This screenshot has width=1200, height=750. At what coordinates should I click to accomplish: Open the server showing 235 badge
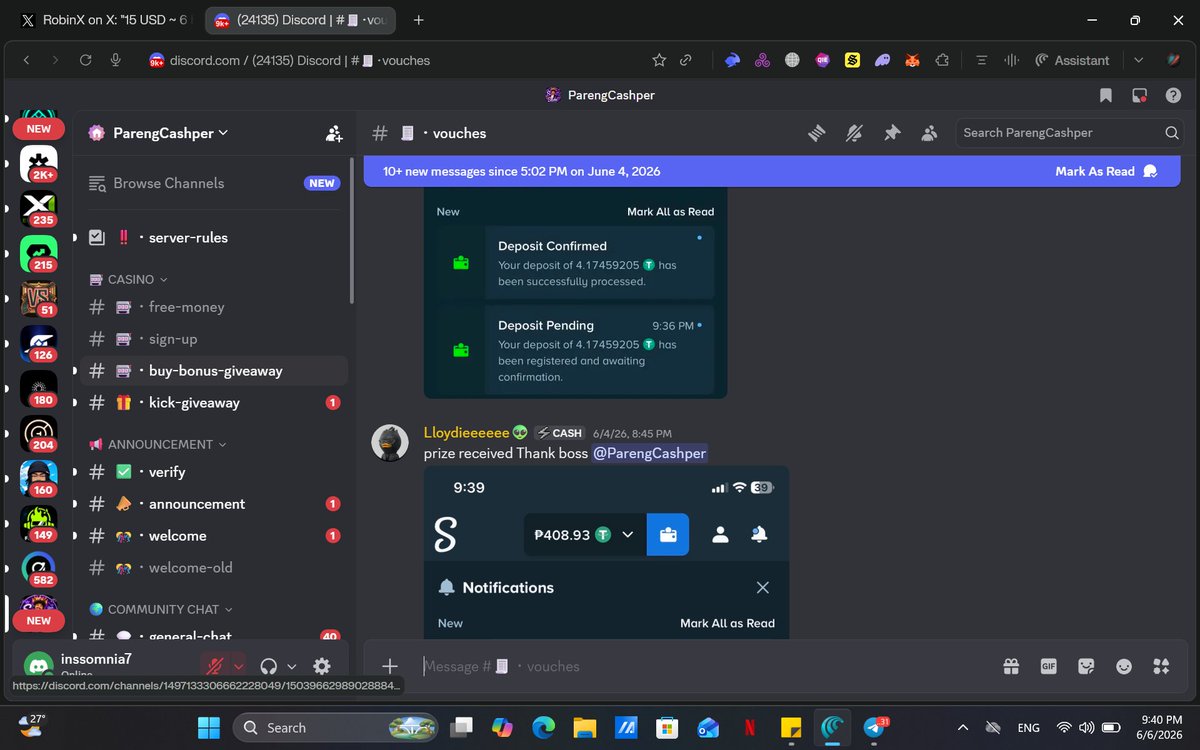point(39,208)
